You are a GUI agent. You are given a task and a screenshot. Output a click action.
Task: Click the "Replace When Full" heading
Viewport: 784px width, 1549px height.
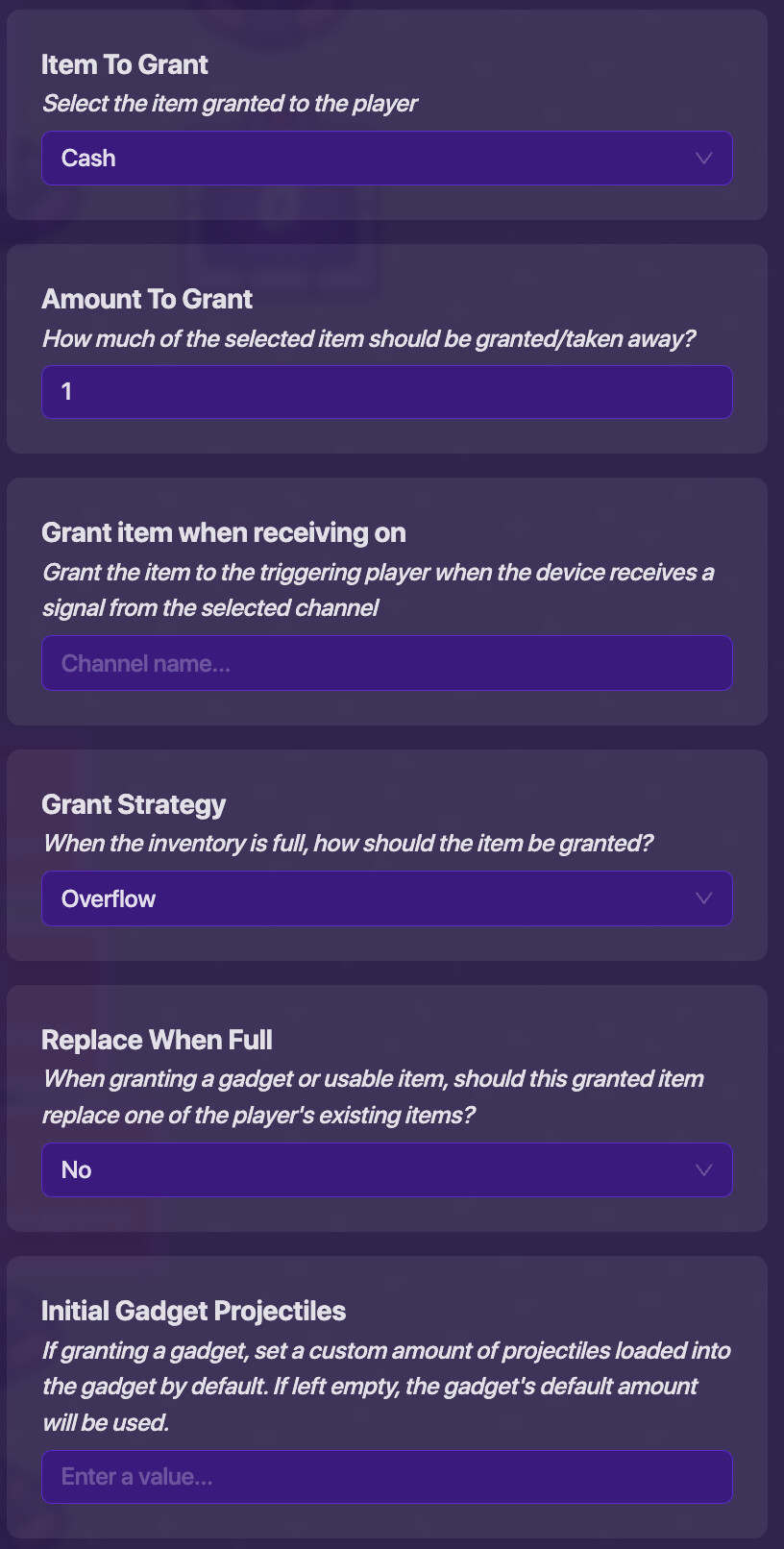coord(157,1041)
